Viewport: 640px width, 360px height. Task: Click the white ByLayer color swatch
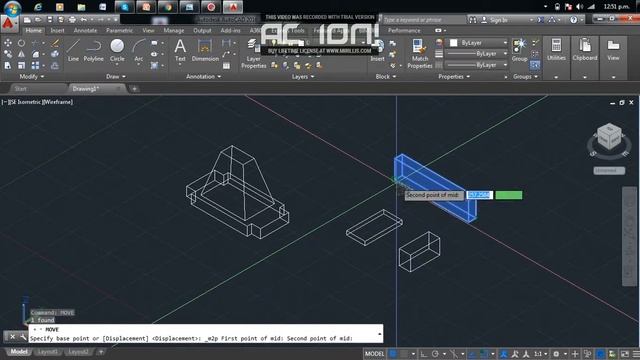click(453, 42)
